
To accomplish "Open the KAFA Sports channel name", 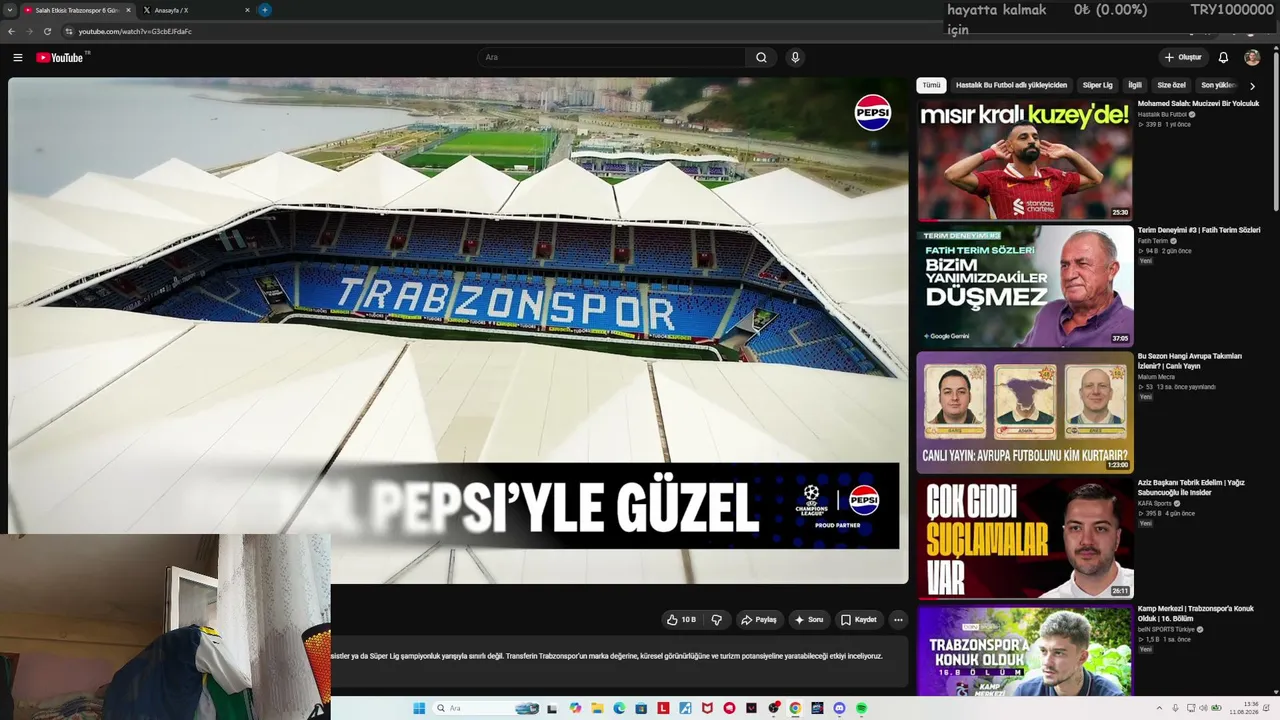I will pos(1155,504).
